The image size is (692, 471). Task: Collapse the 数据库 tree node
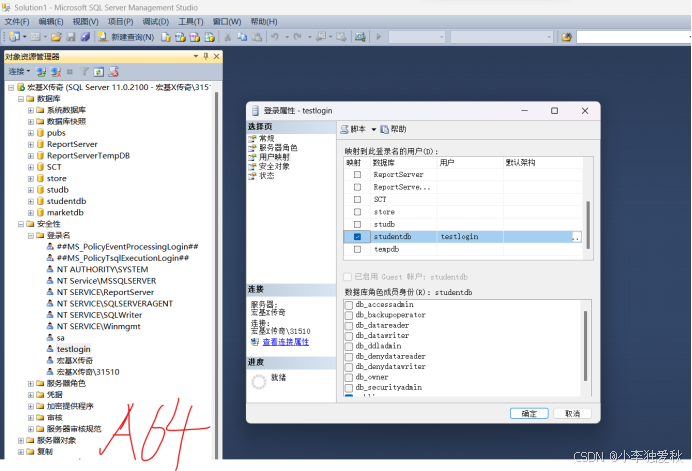tap(21, 99)
